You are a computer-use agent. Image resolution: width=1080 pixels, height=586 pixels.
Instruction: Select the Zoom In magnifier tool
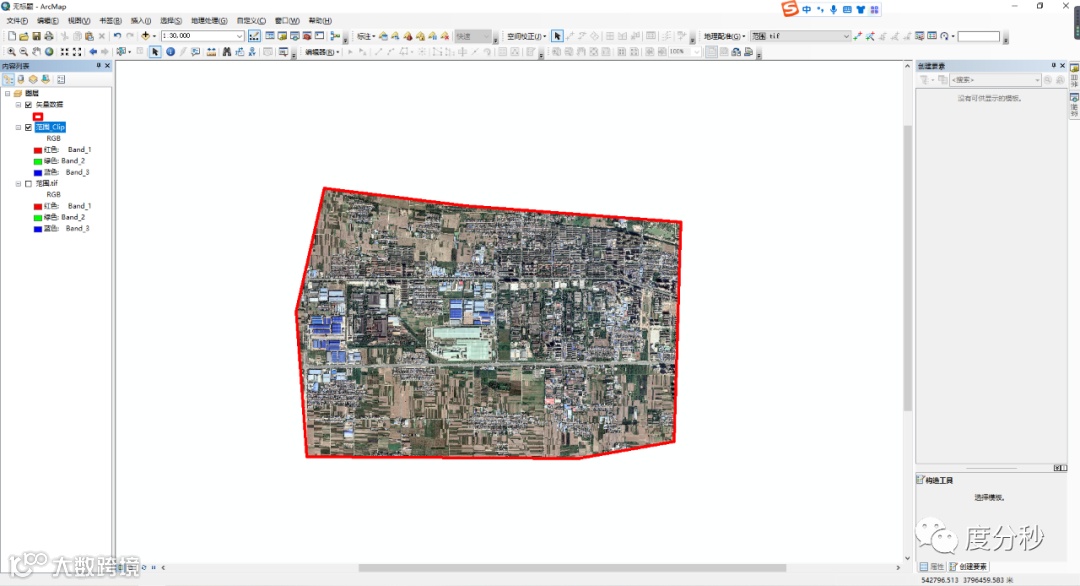11,52
